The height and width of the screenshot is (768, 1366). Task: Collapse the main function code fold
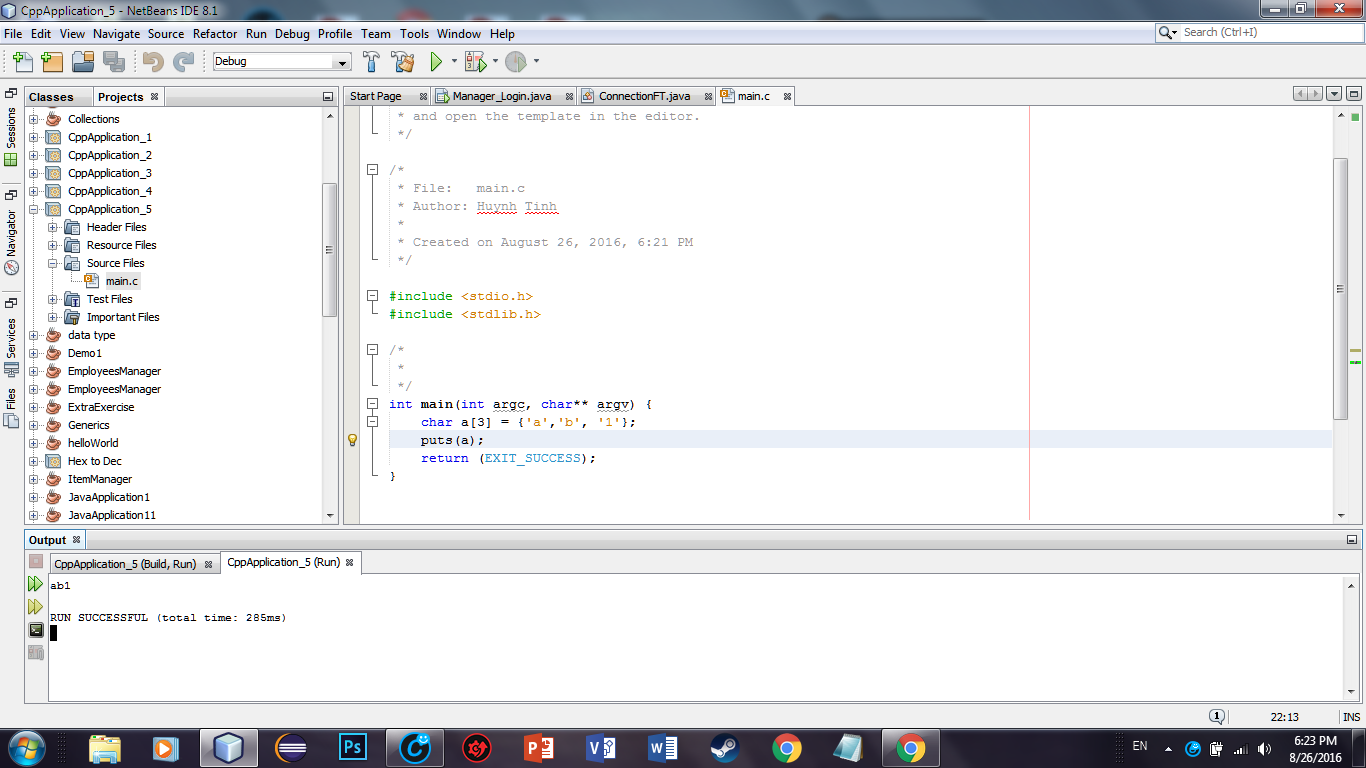tap(372, 404)
